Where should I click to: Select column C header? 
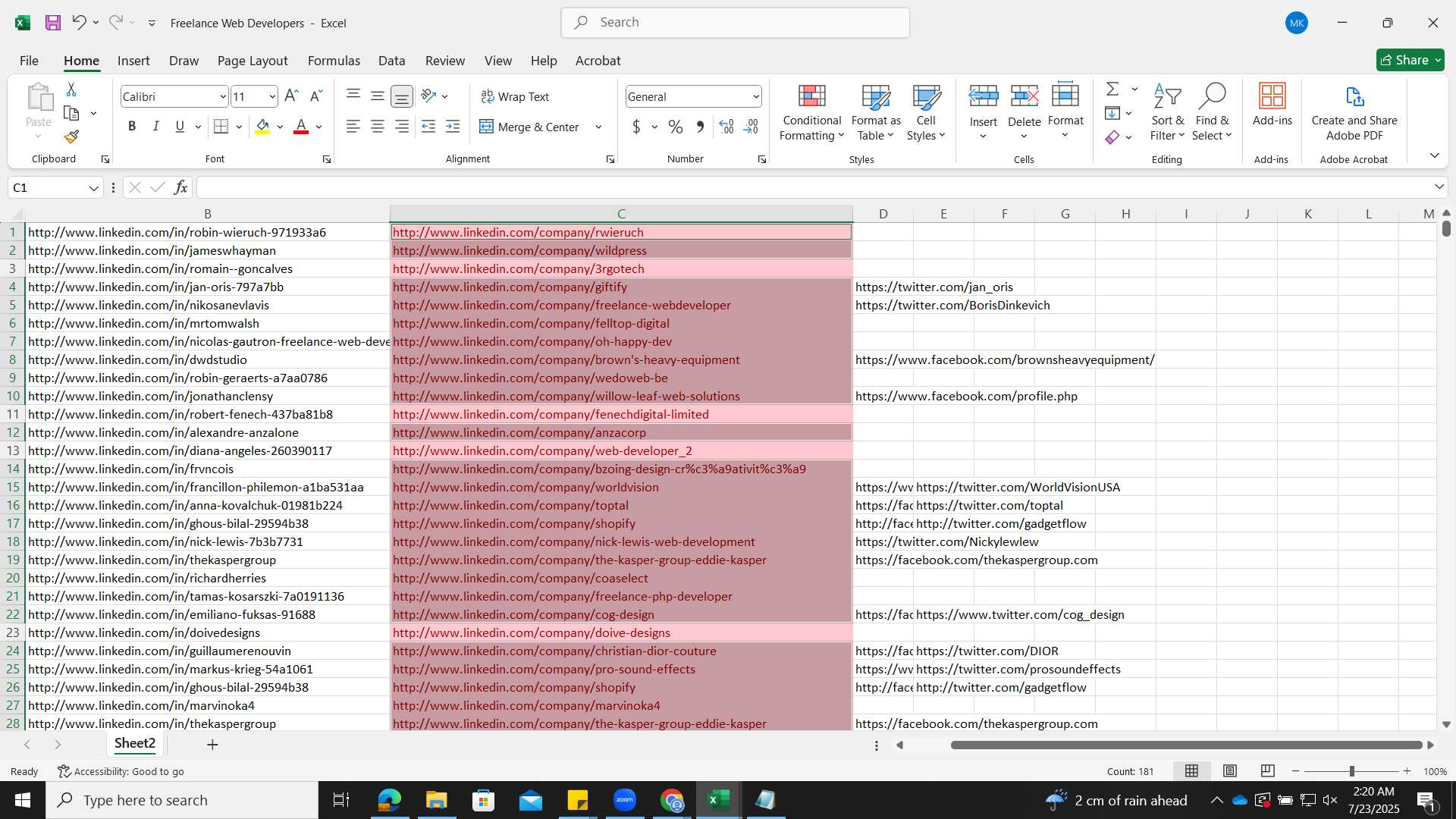pos(621,214)
